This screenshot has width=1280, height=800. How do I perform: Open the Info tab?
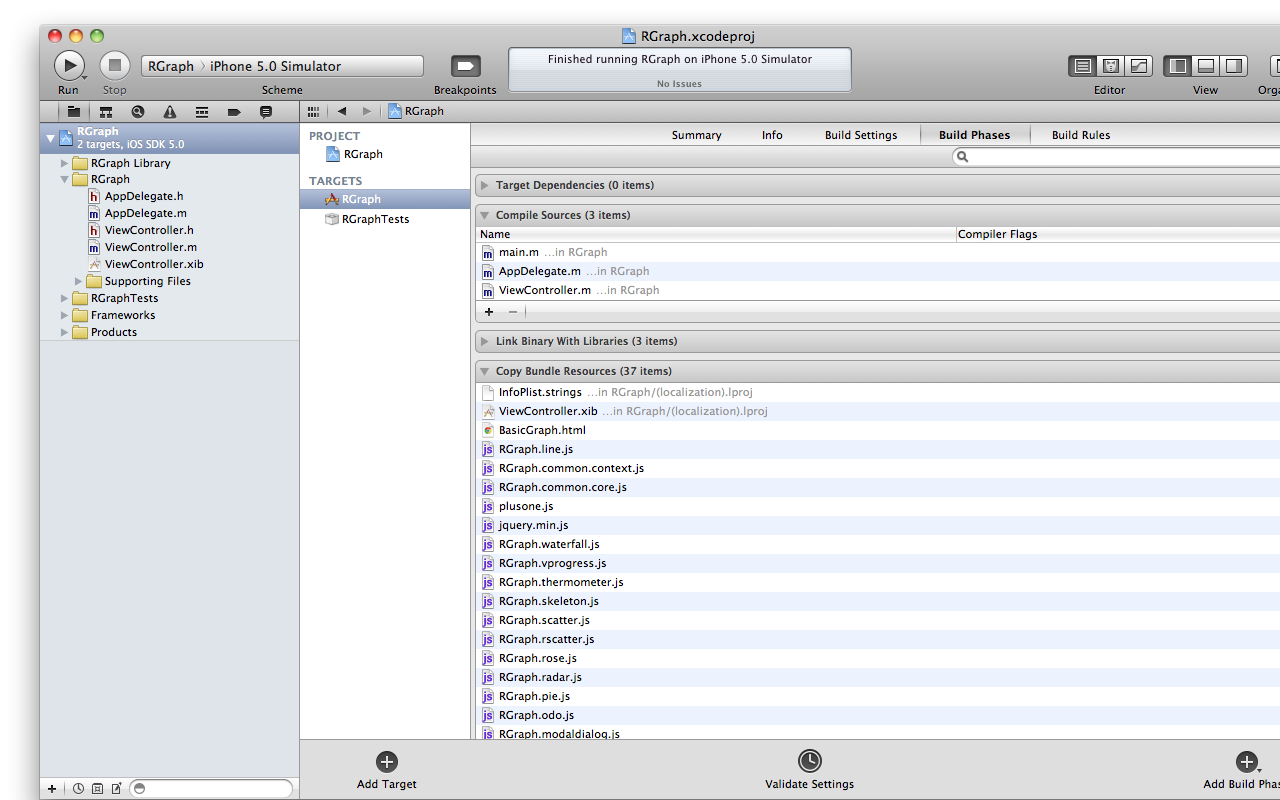click(772, 135)
